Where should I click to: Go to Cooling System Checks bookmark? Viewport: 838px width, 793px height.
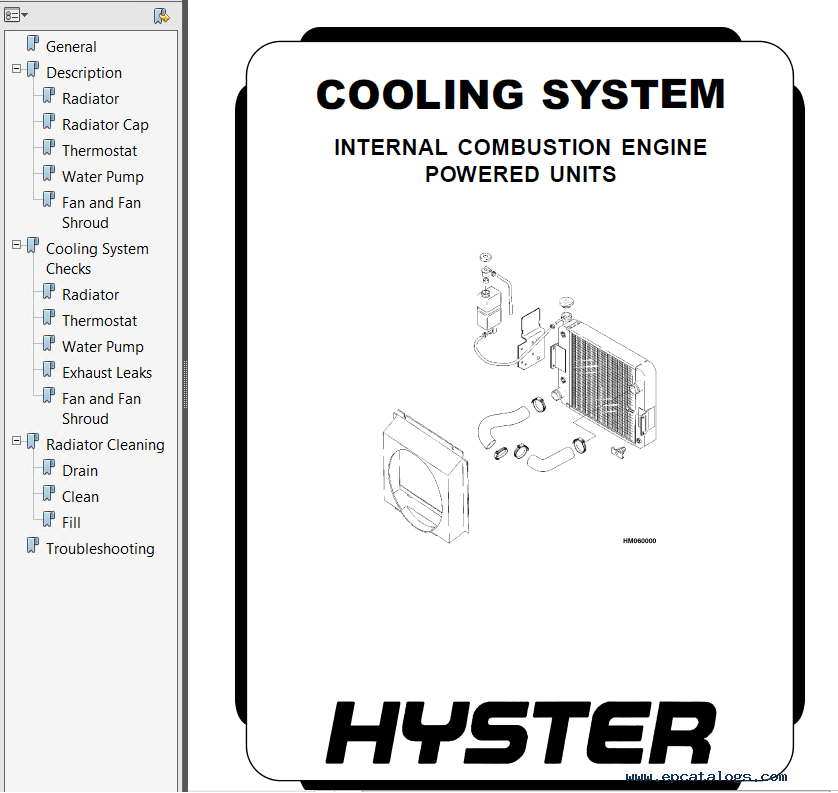tap(97, 259)
